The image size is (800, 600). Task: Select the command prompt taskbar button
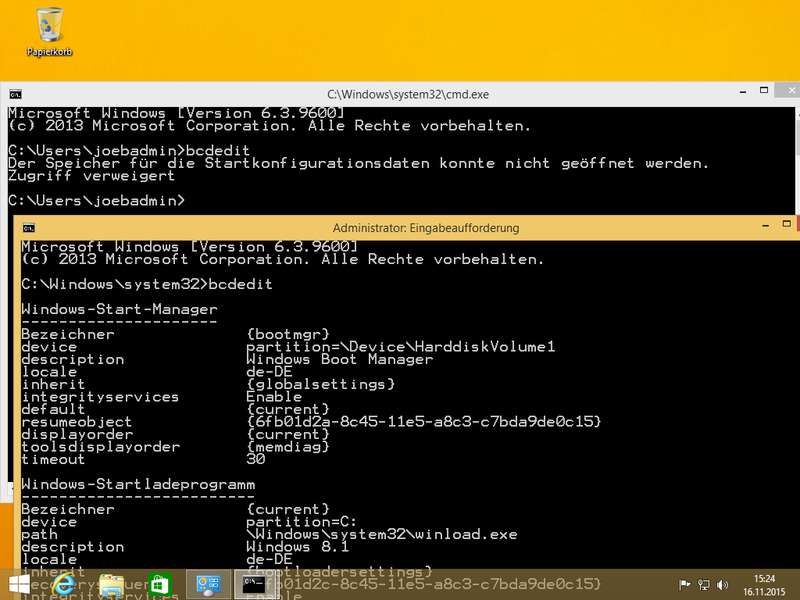click(x=255, y=584)
